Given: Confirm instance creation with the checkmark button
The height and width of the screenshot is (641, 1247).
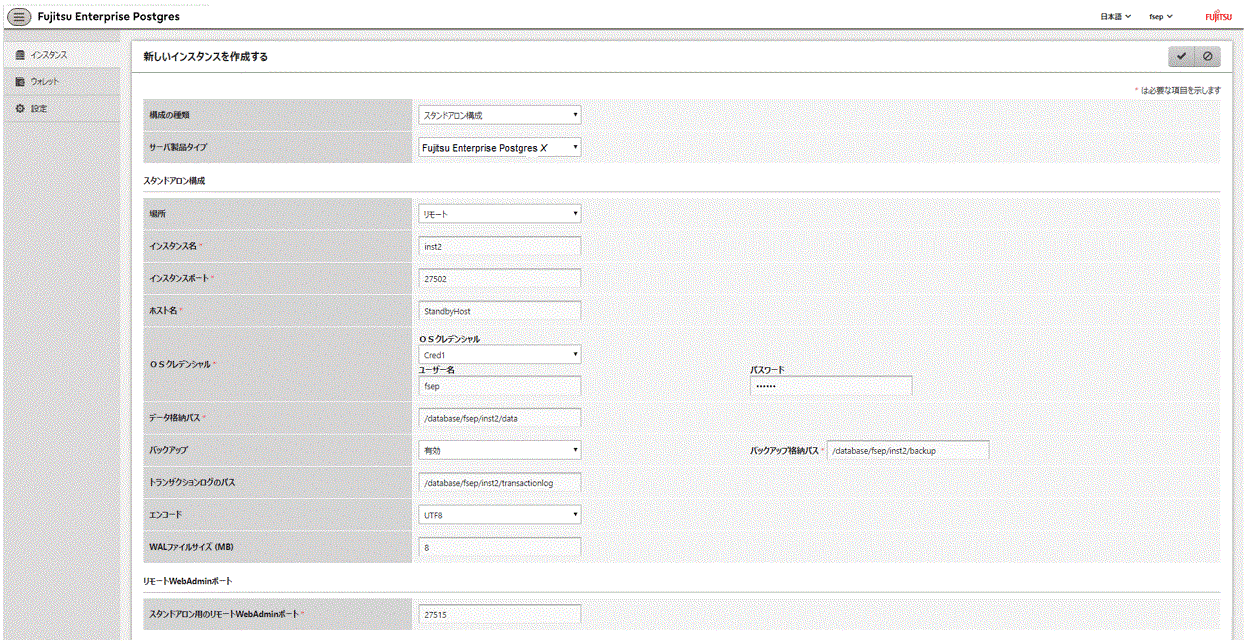Looking at the screenshot, I should coord(1181,57).
